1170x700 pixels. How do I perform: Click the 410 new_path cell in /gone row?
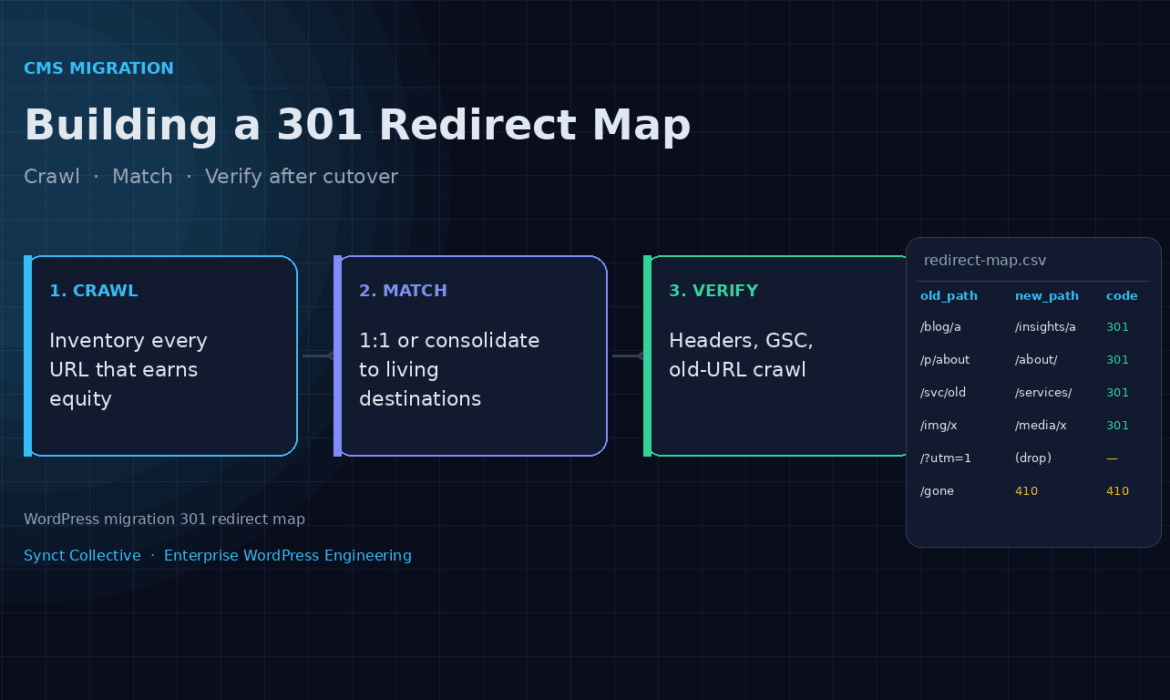pyautogui.click(x=1026, y=491)
